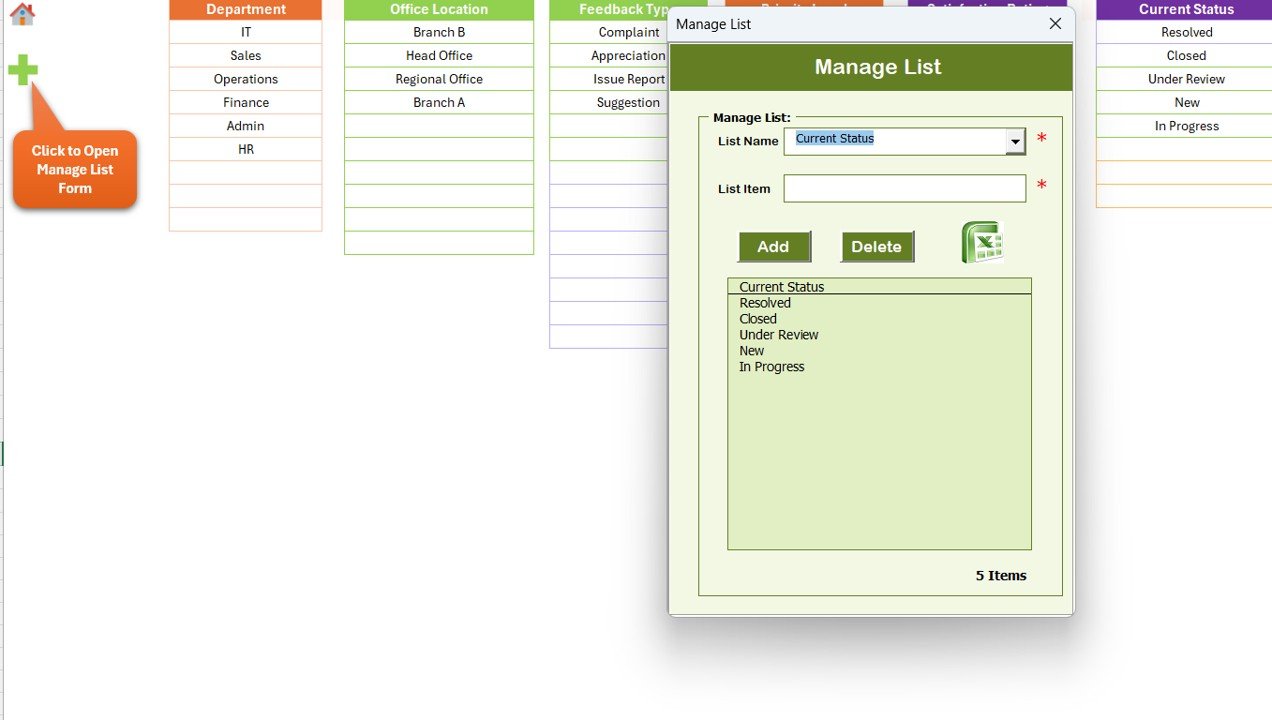Select the 'Head Office' cell
The height and width of the screenshot is (720, 1272).
click(x=438, y=55)
